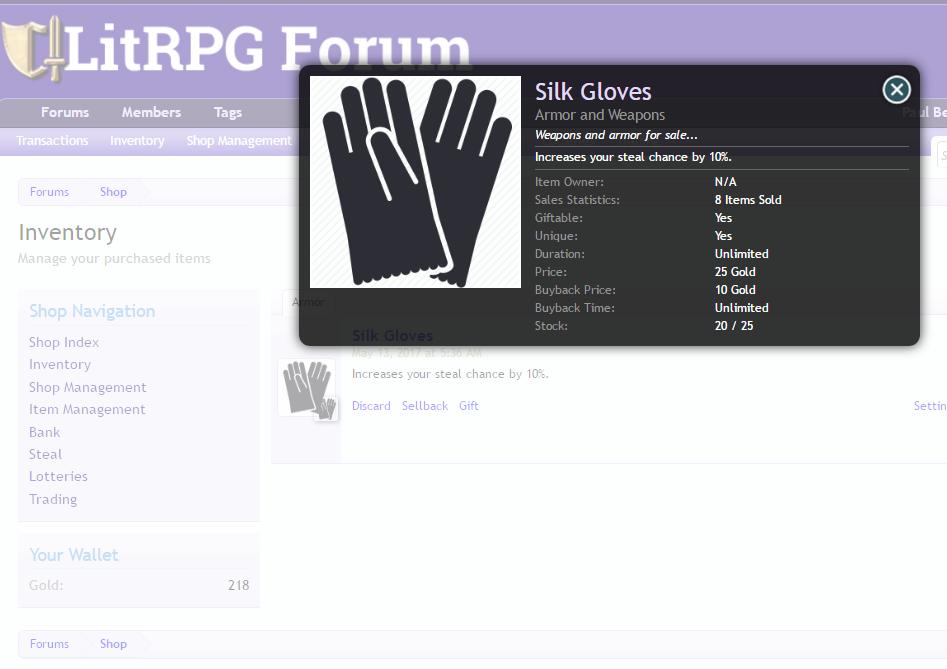Screen dimensions: 947x669
Task: Click the Discard link for Silk Gloves
Action: (371, 406)
